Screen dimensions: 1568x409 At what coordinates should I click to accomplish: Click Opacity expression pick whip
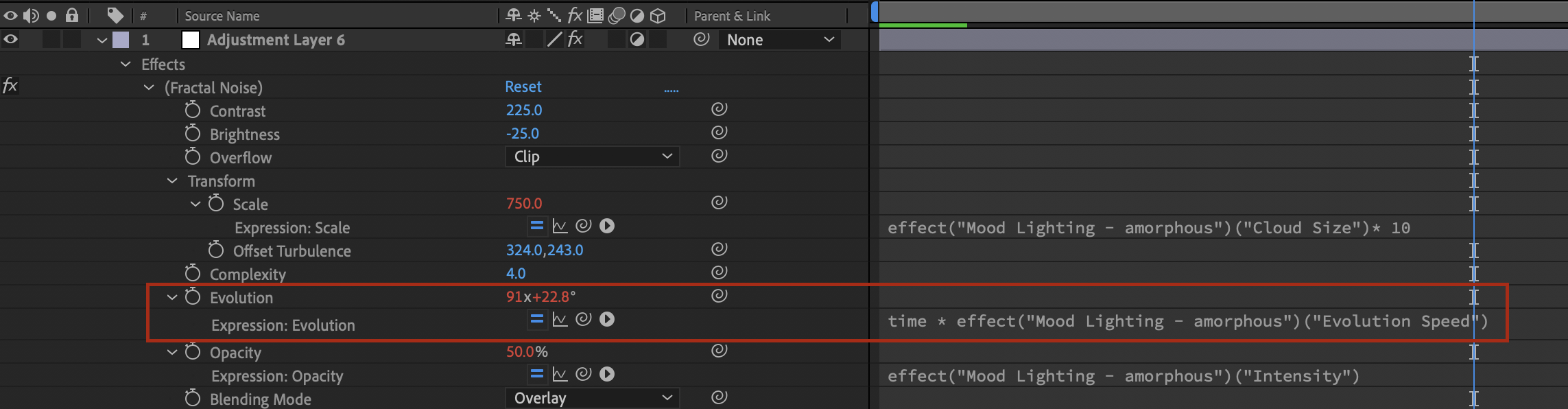point(584,374)
